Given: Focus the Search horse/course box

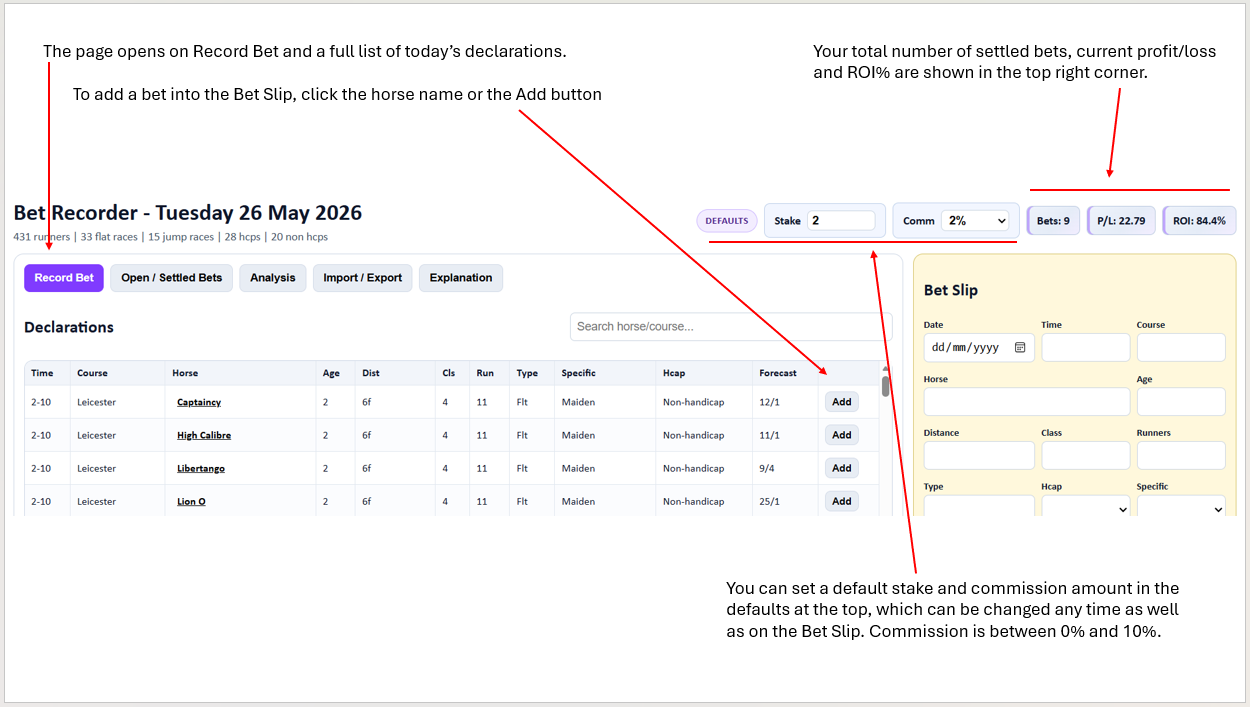Looking at the screenshot, I should click(x=730, y=327).
